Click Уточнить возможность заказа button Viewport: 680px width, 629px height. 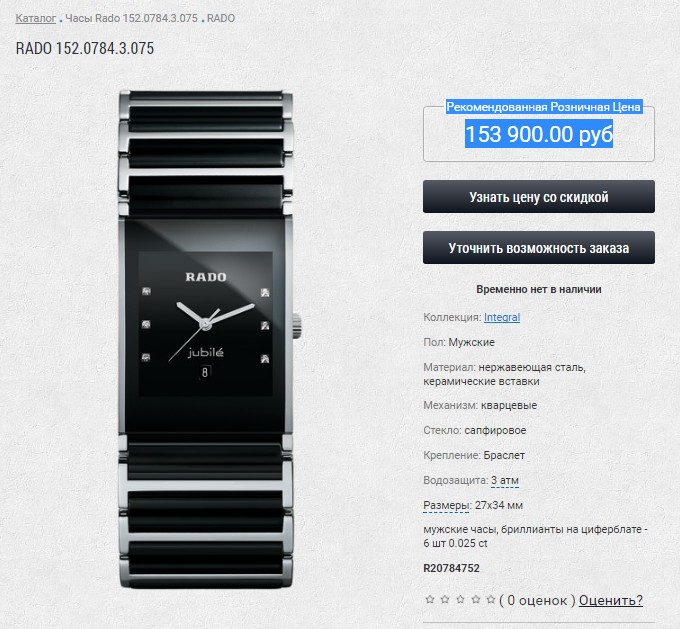click(x=539, y=248)
